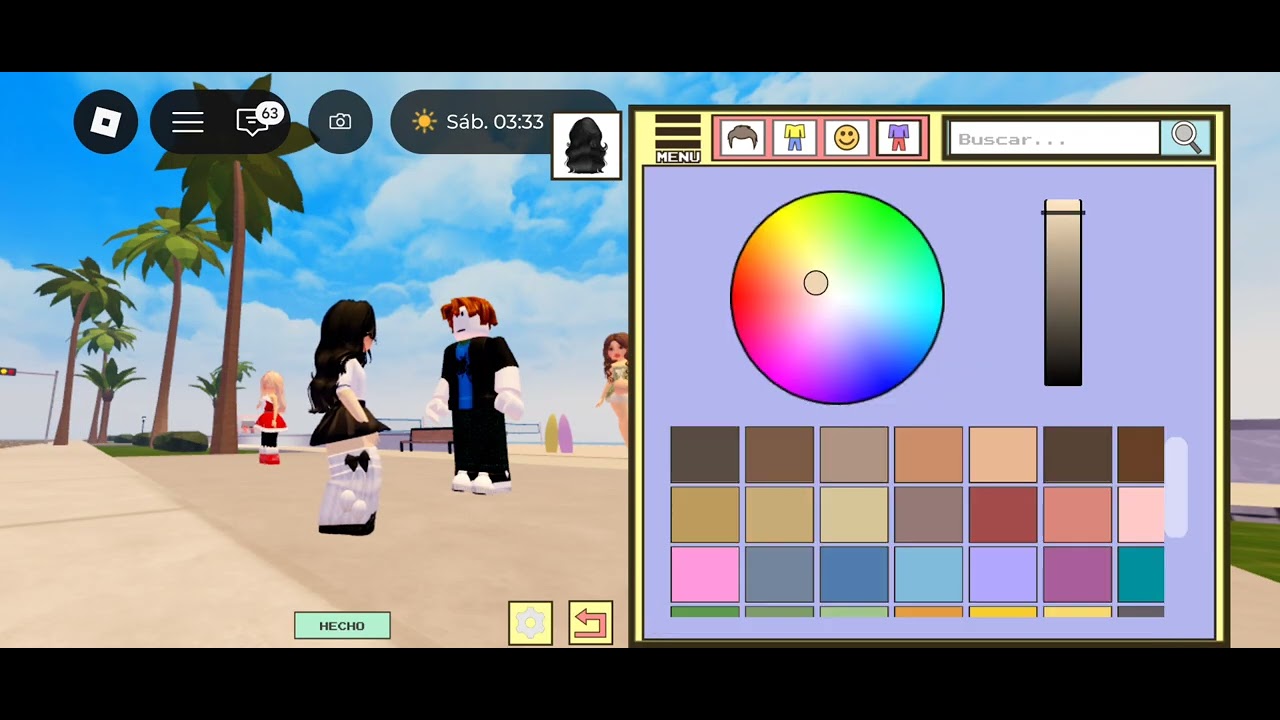Viewport: 1280px width, 720px height.
Task: Switch to the clothing category tab
Action: pyautogui.click(x=794, y=138)
